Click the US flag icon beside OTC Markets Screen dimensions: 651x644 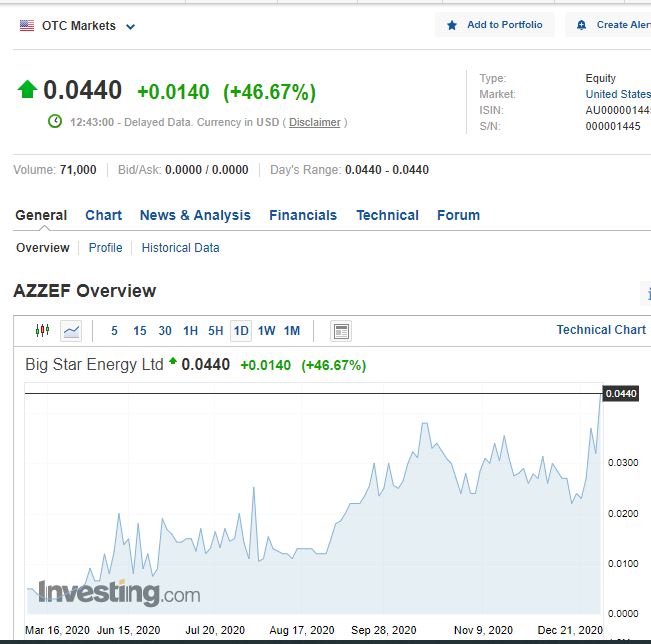(27, 25)
